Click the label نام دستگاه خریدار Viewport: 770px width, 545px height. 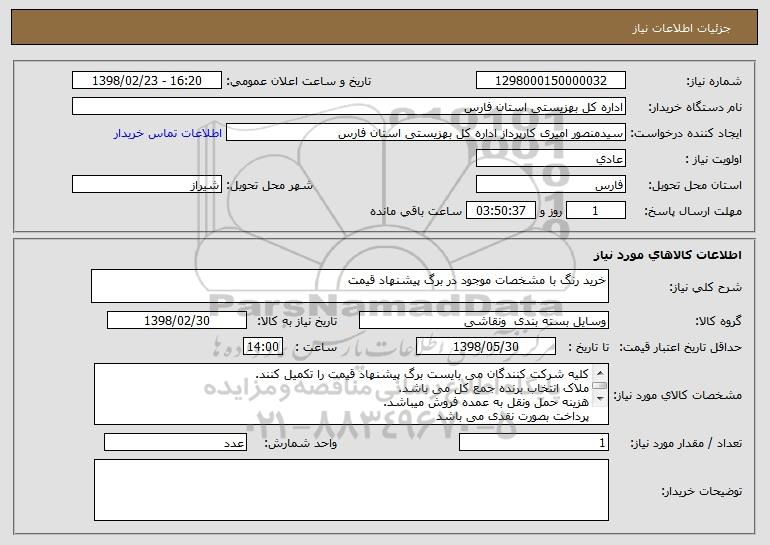click(695, 108)
